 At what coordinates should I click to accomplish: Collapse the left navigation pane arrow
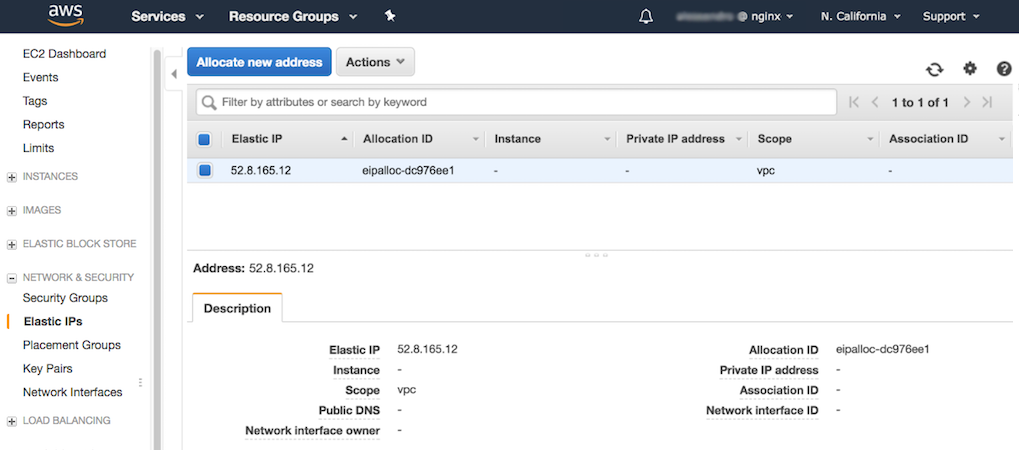(173, 74)
